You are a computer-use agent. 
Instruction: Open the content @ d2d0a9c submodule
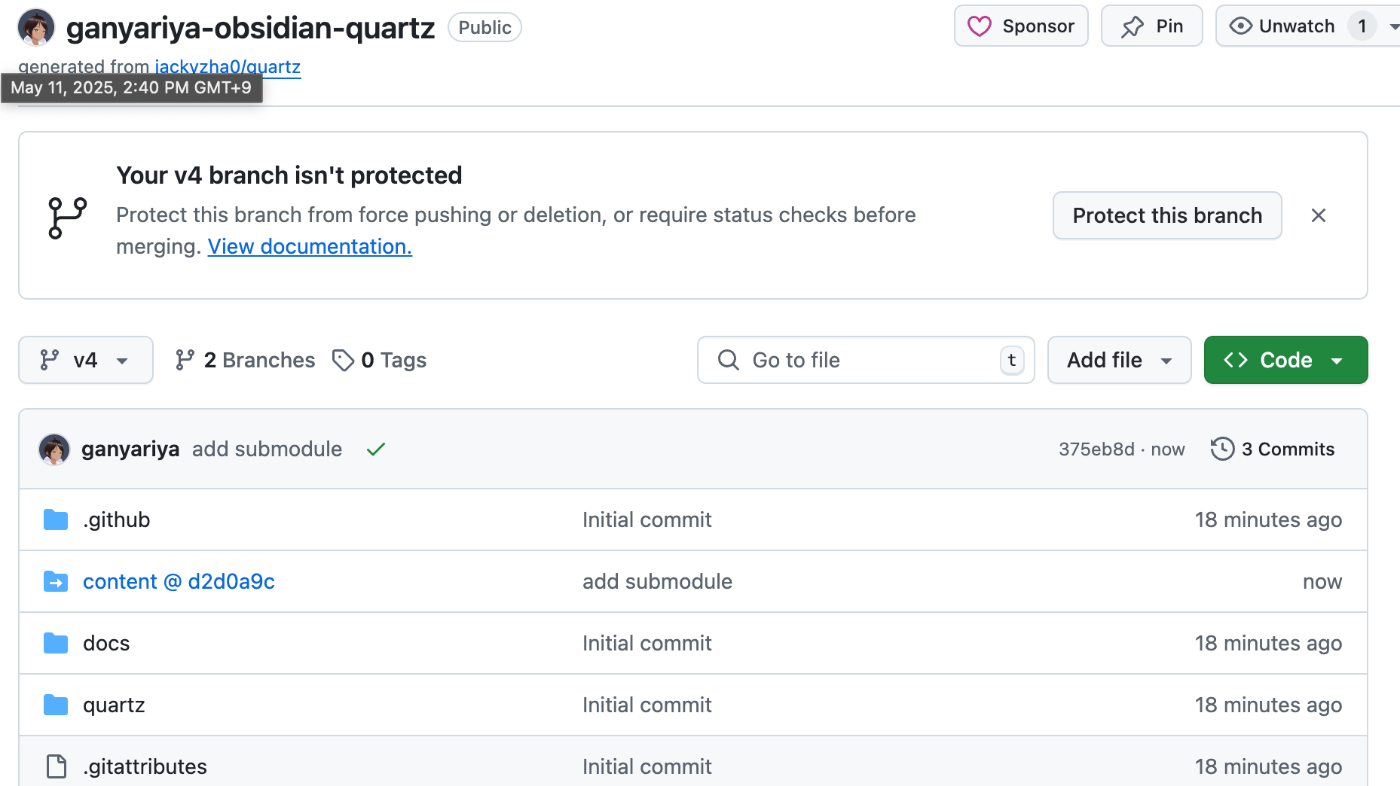pyautogui.click(x=179, y=582)
